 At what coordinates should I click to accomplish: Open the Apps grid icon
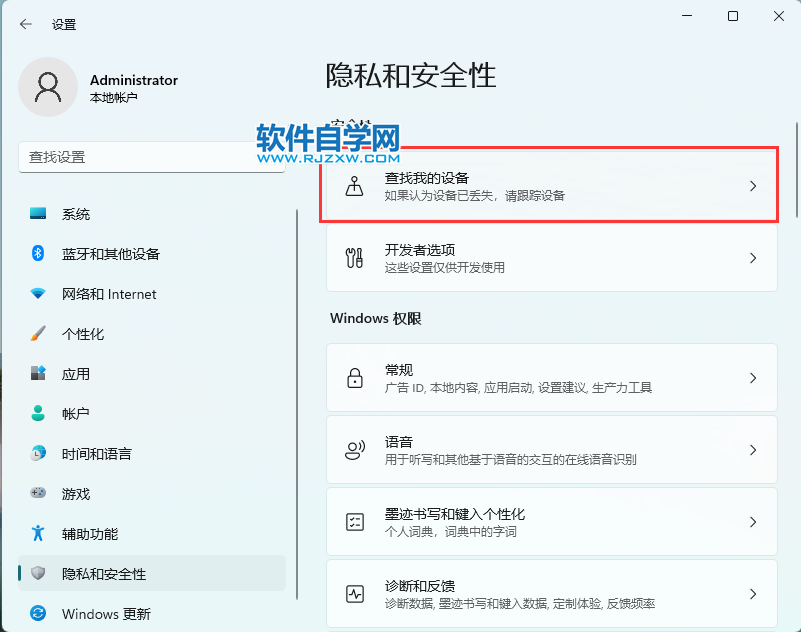(38, 373)
